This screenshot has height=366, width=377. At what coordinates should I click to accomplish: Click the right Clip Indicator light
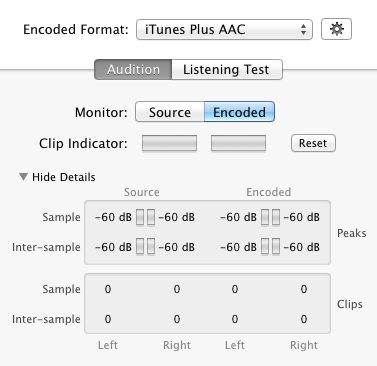(238, 143)
